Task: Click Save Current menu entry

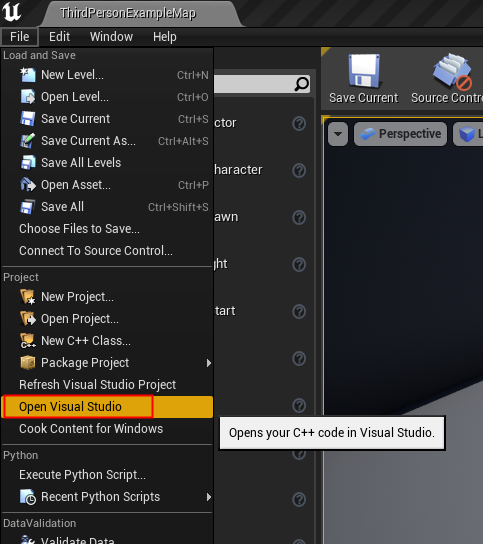Action: pyautogui.click(x=107, y=119)
